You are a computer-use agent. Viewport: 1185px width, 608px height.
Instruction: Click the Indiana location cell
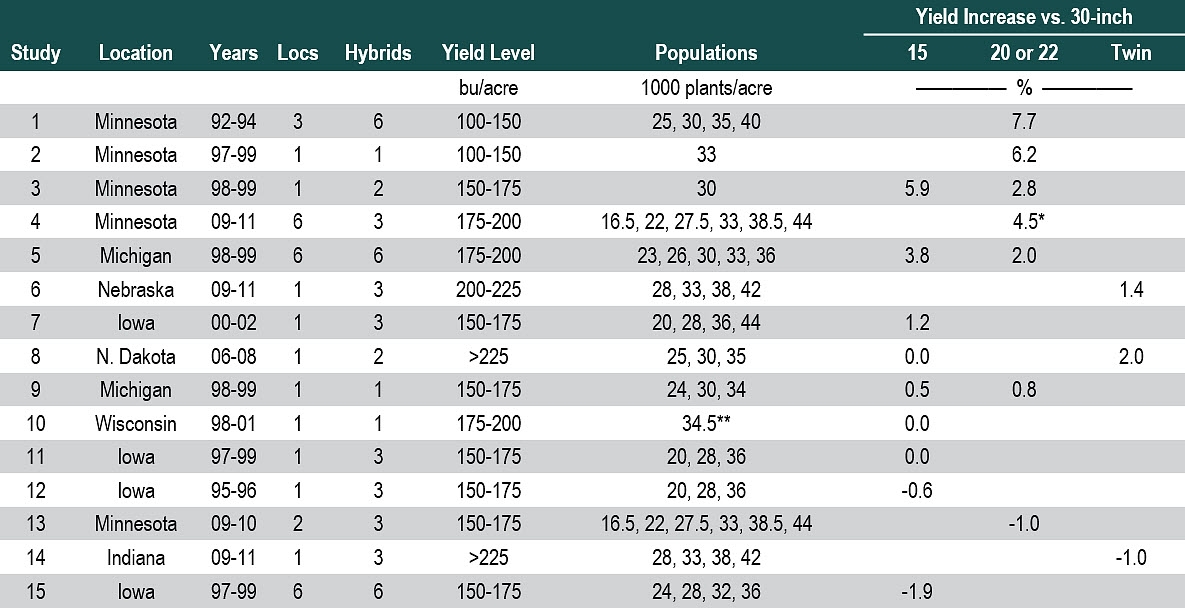pyautogui.click(x=136, y=557)
